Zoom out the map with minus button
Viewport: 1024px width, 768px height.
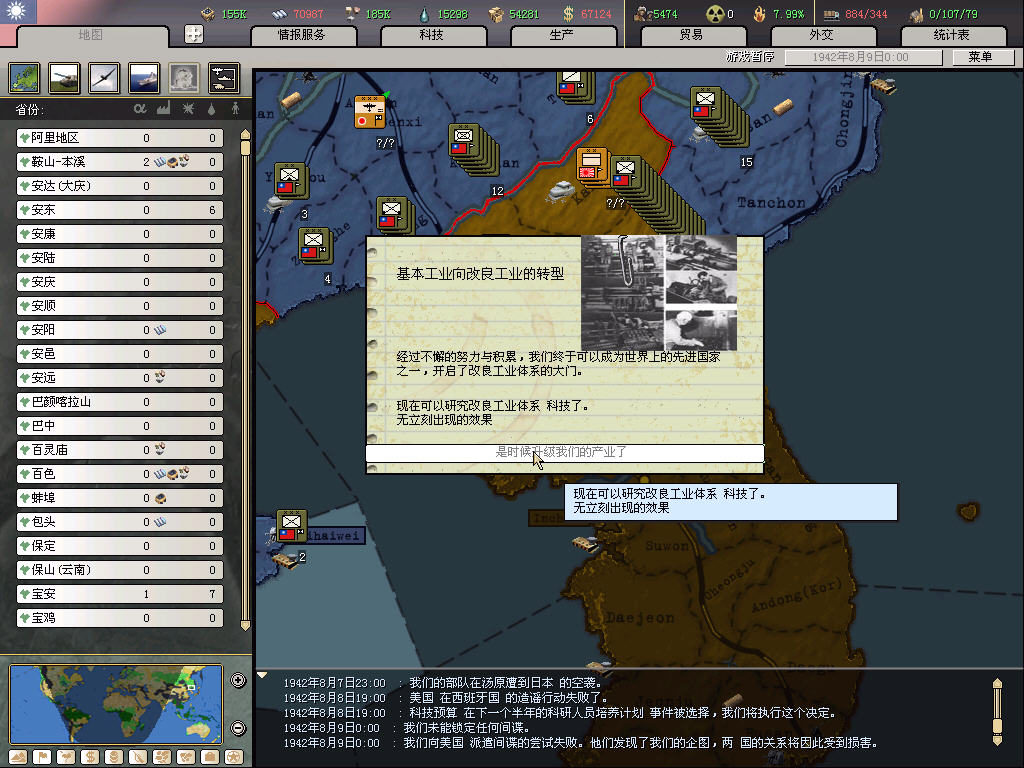tap(238, 728)
